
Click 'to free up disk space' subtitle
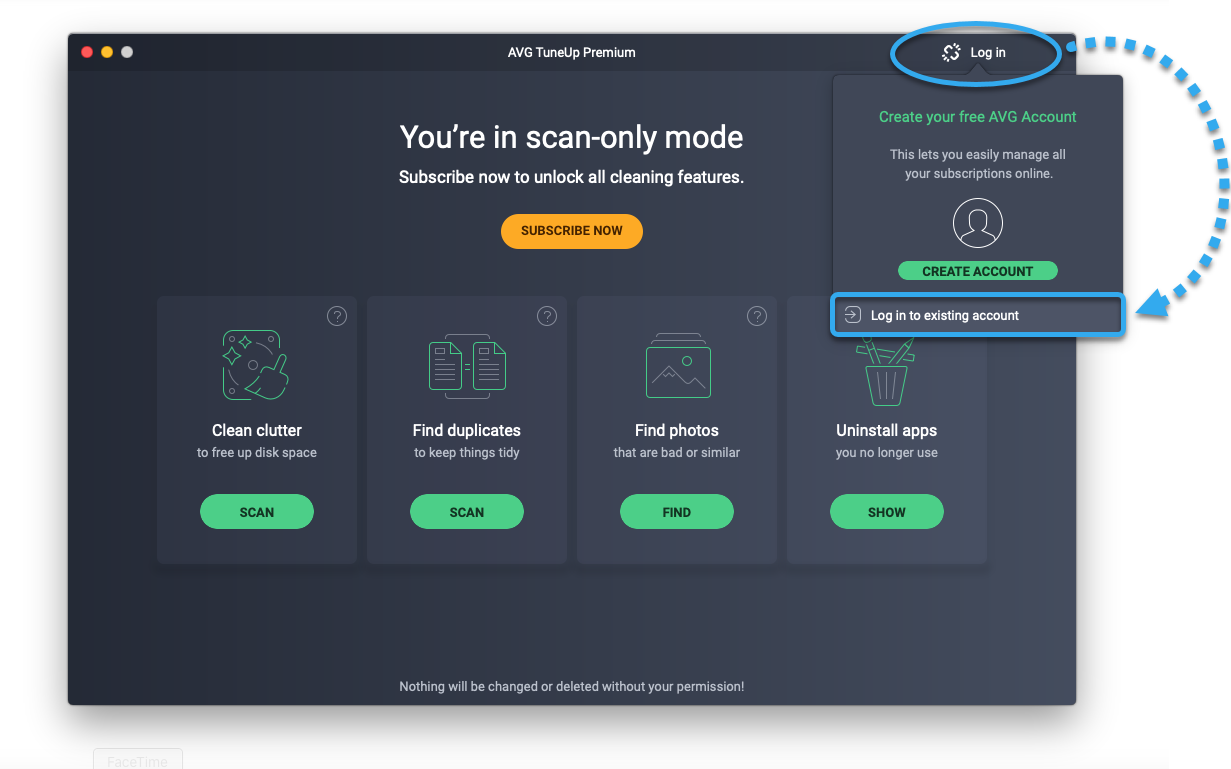tap(257, 453)
